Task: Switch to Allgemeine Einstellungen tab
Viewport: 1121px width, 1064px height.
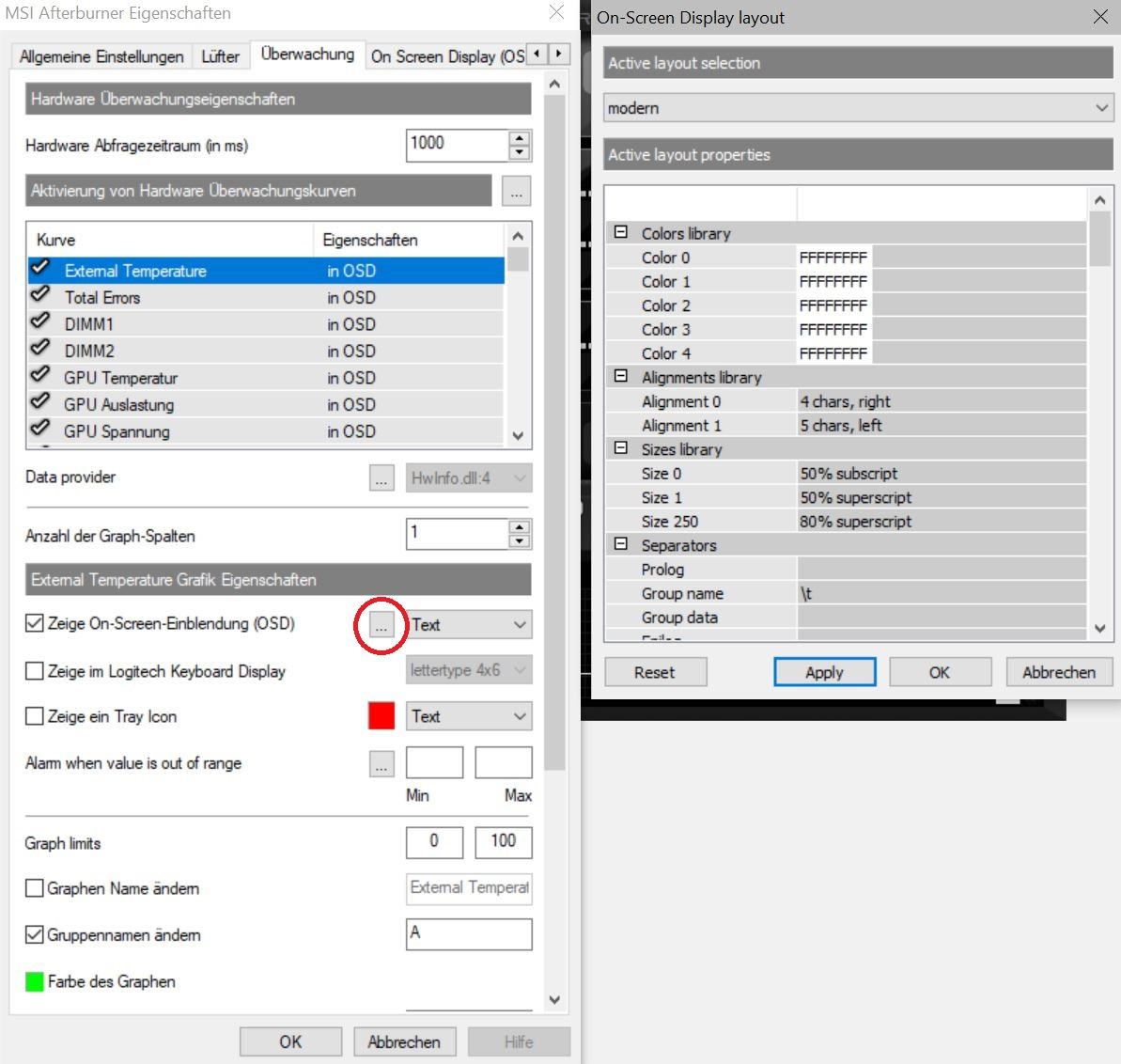Action: [101, 56]
